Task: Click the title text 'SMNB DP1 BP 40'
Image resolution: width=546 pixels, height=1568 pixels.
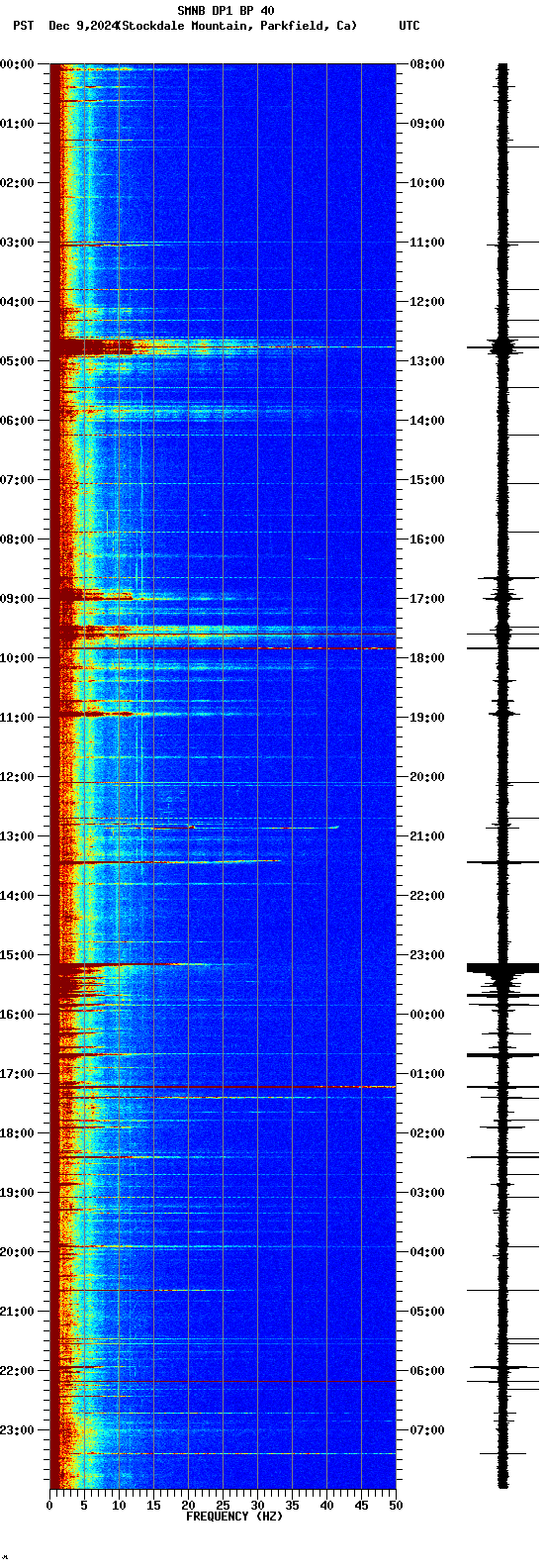Action: (226, 11)
